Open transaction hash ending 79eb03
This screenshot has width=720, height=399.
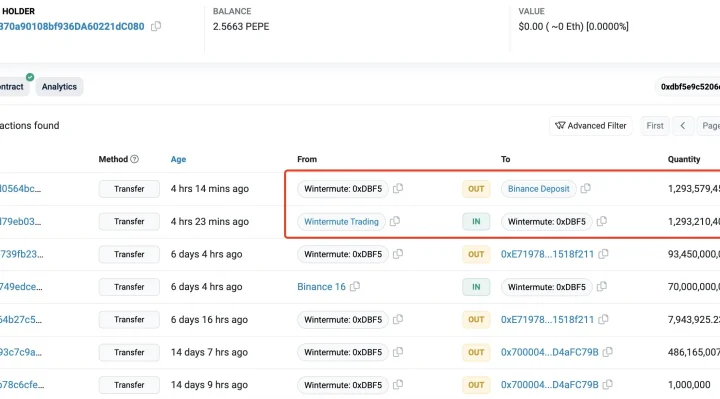pos(21,221)
